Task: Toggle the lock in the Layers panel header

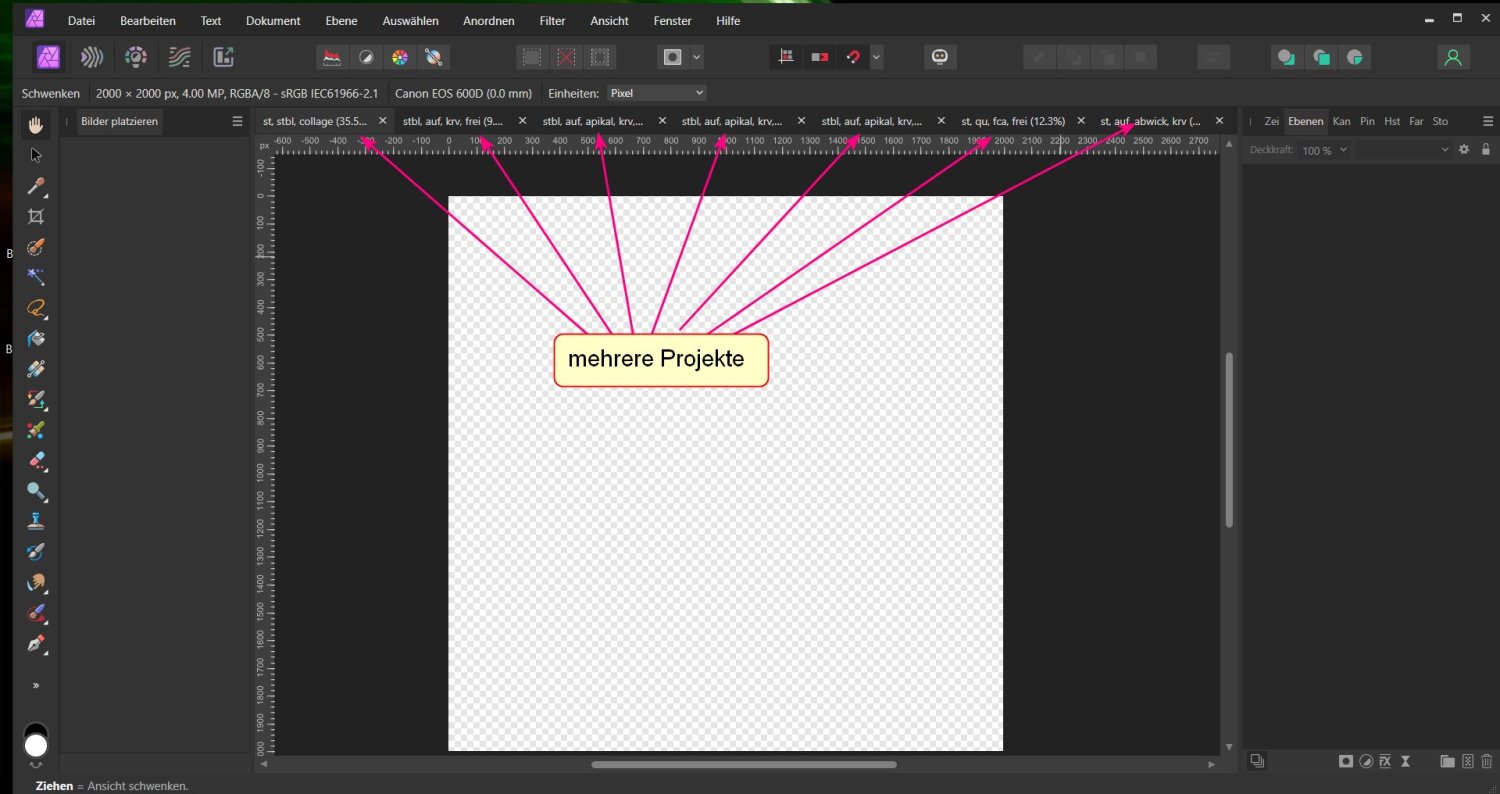Action: click(1486, 149)
